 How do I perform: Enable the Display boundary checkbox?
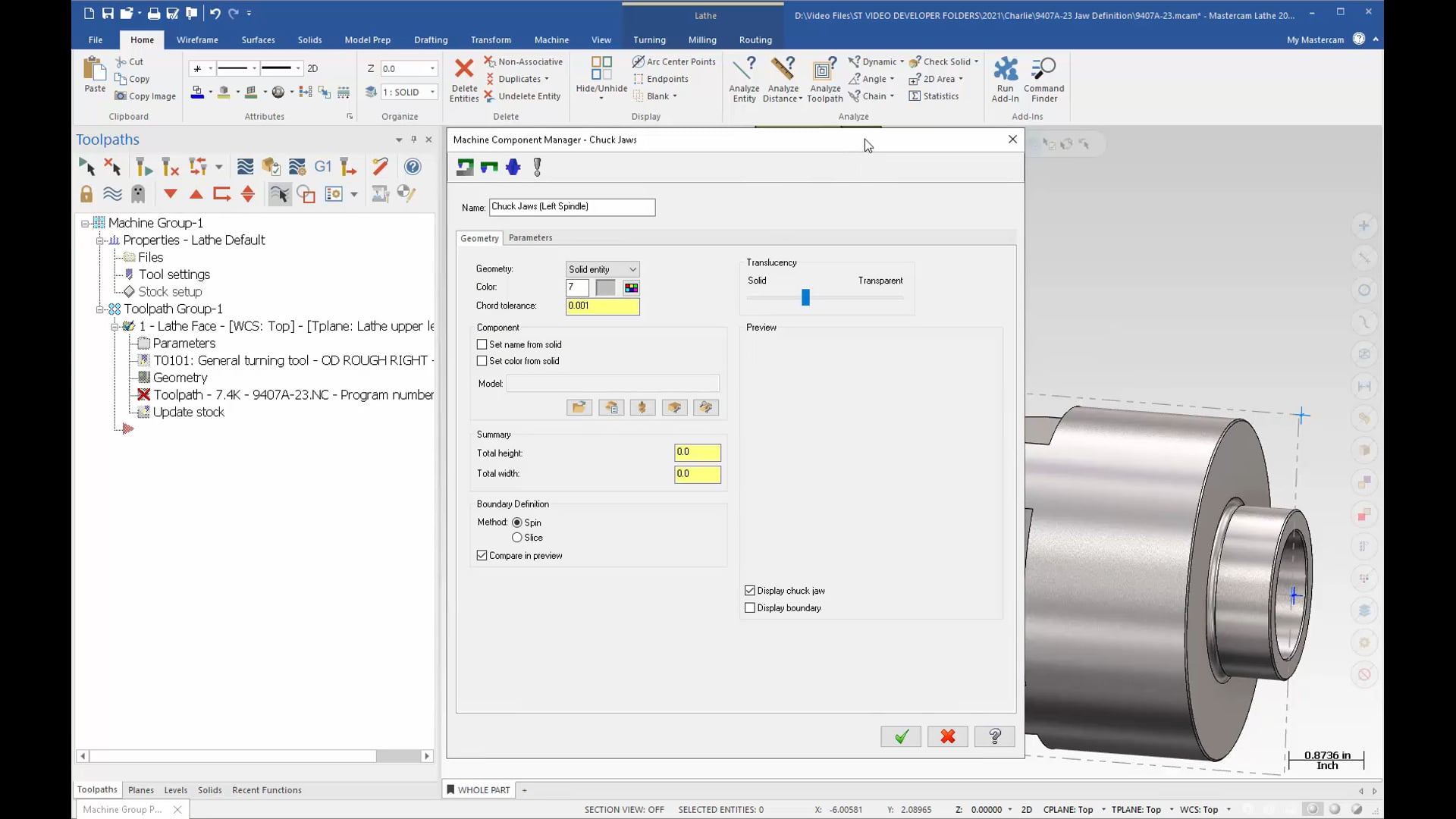point(751,608)
